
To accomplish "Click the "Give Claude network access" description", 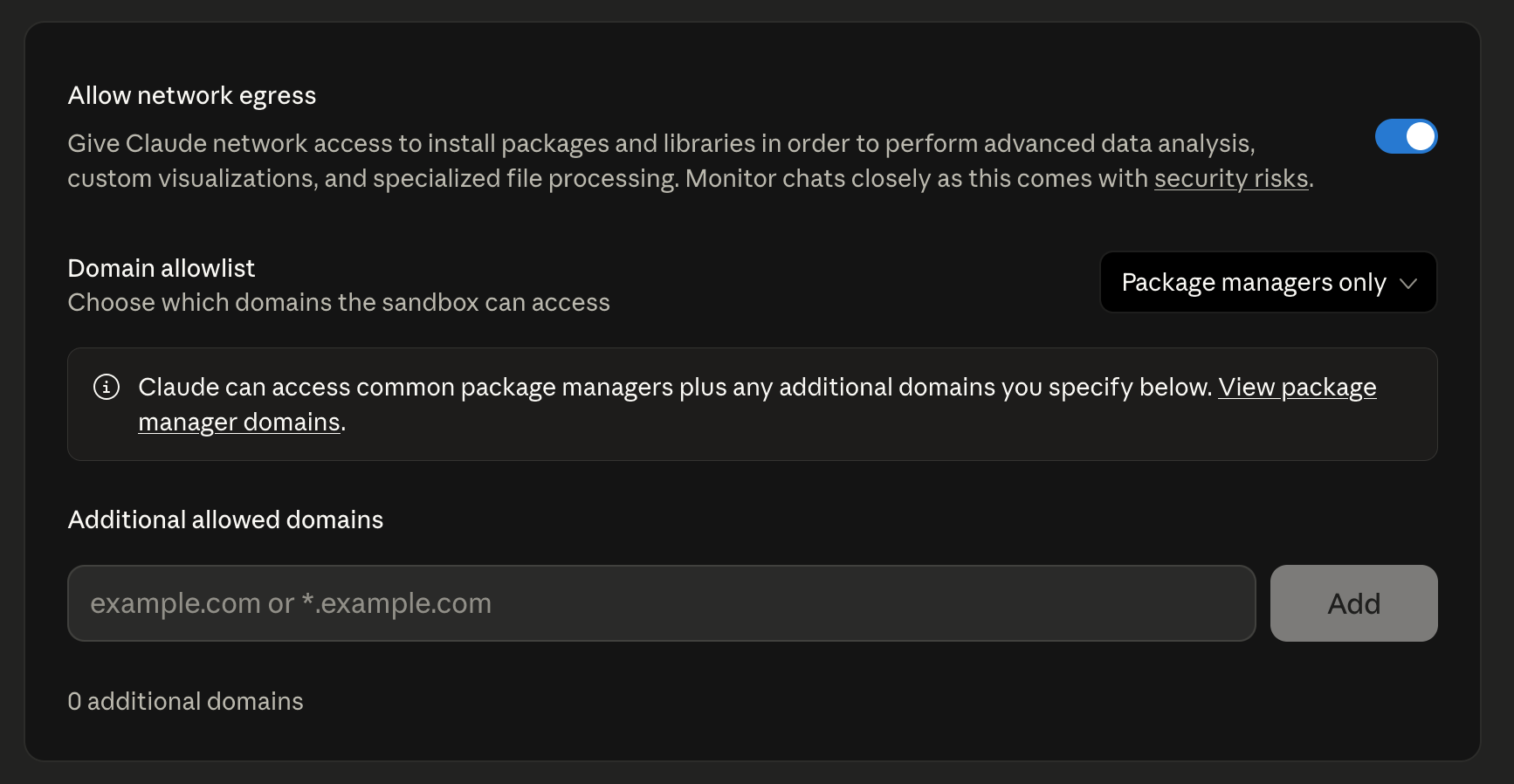I will click(x=661, y=143).
